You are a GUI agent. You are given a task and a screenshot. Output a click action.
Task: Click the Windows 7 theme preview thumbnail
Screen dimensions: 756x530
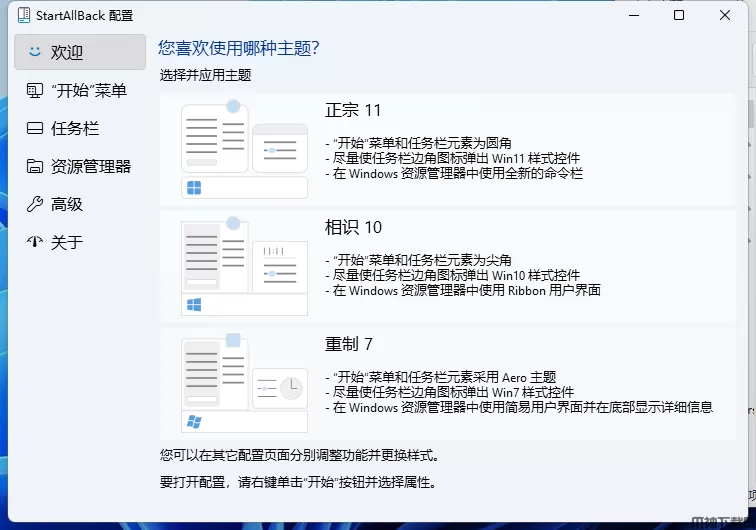pyautogui.click(x=244, y=383)
